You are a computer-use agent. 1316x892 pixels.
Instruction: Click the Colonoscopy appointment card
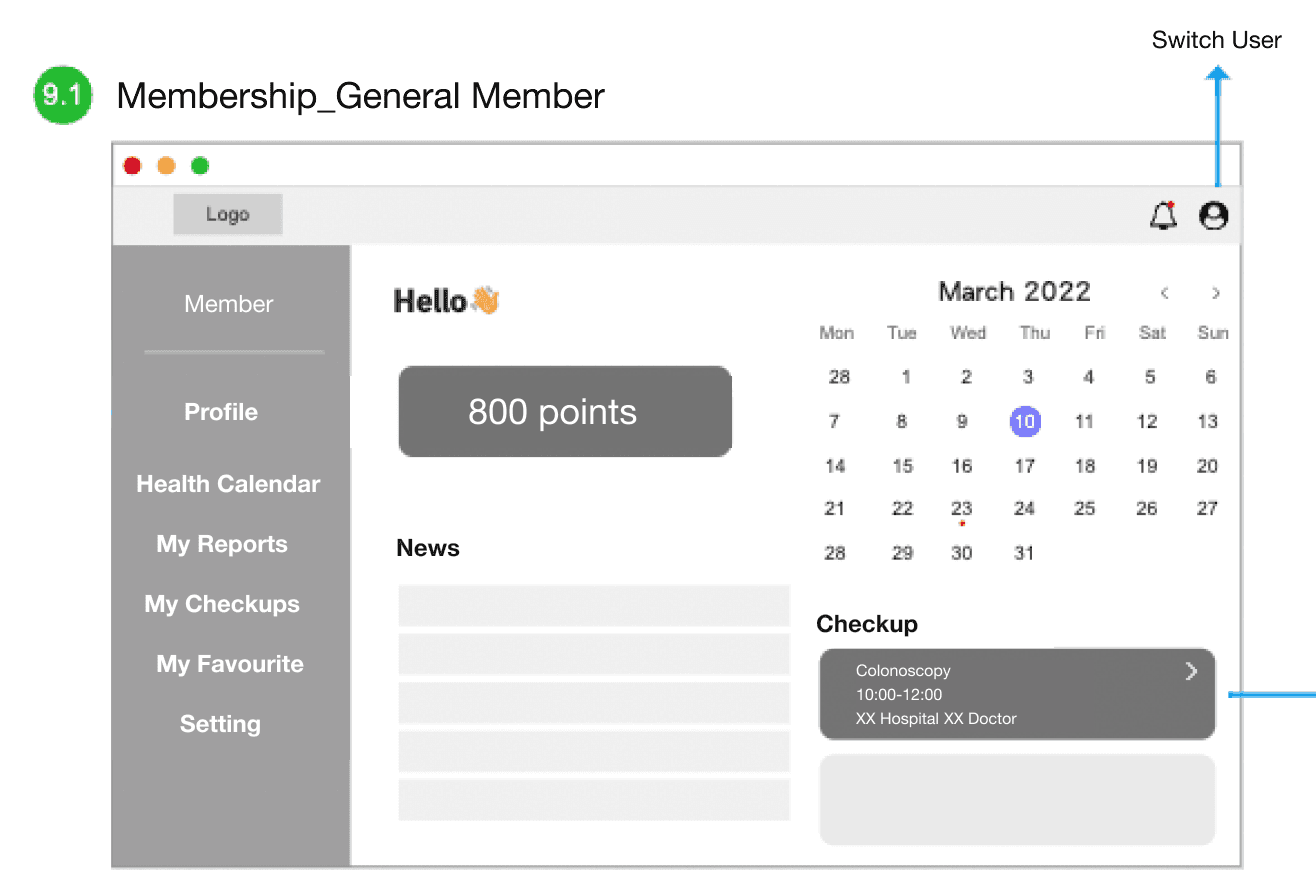pyautogui.click(x=1017, y=694)
